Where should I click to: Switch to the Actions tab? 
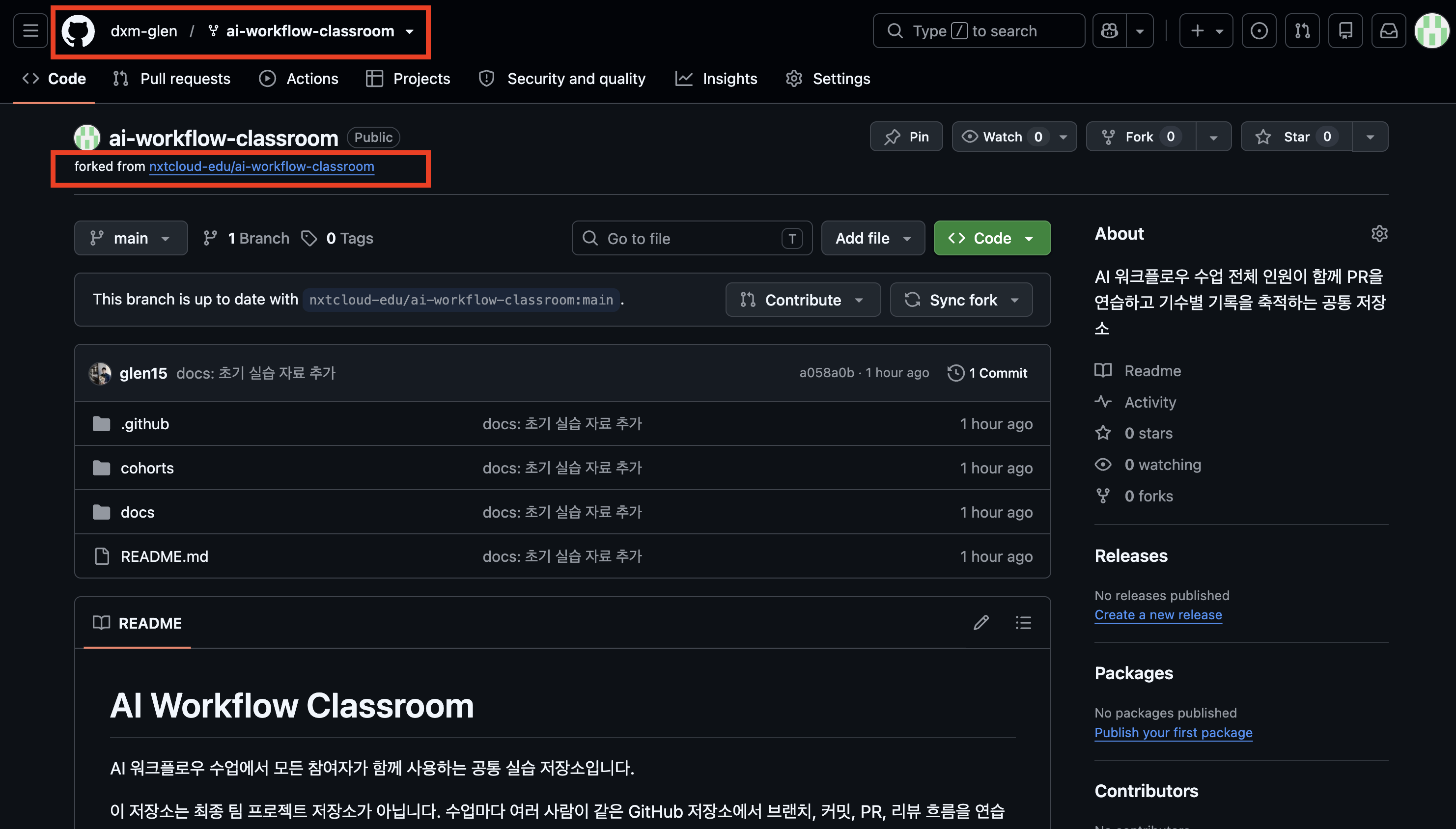click(299, 79)
